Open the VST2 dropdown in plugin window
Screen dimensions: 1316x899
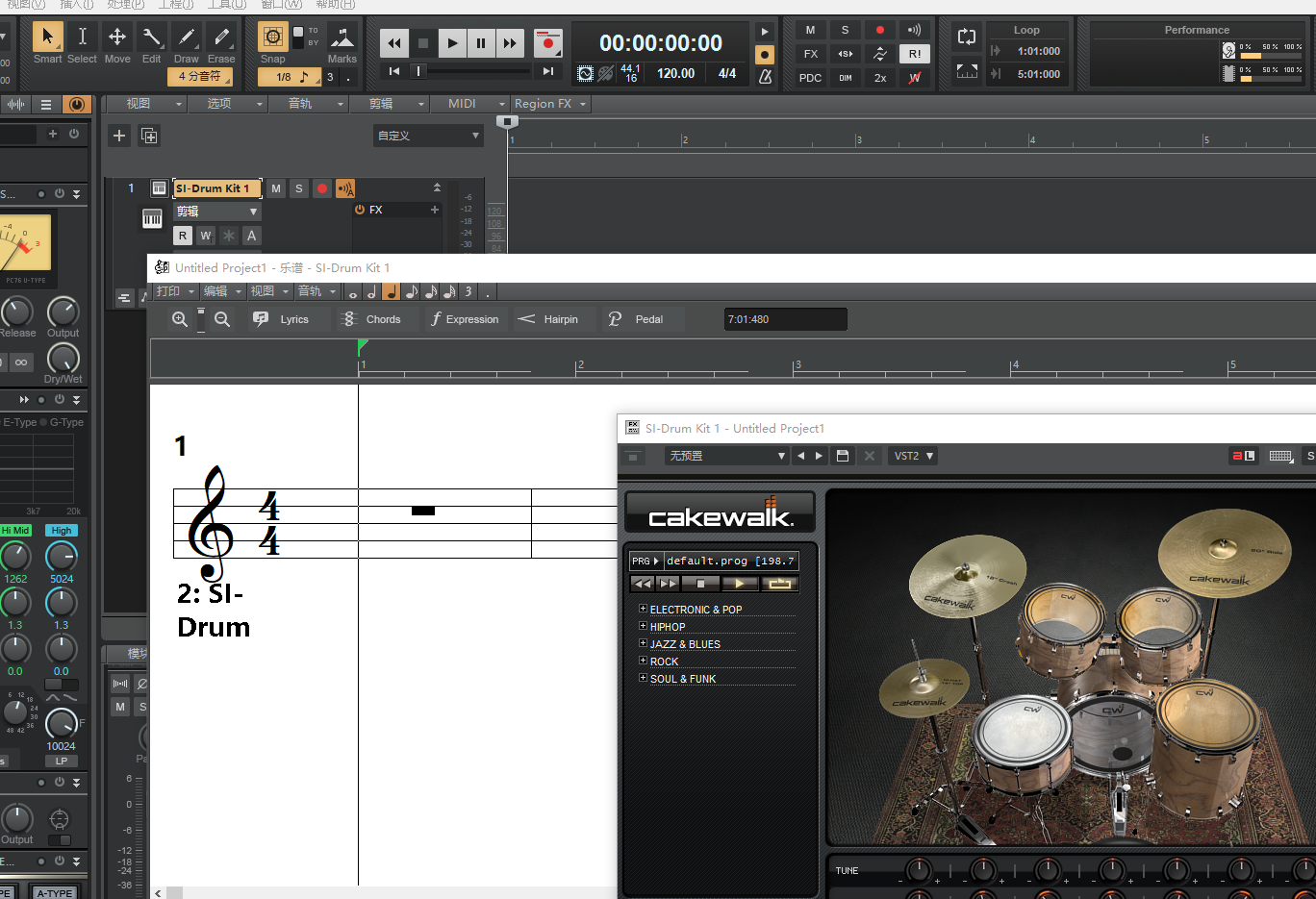(913, 456)
